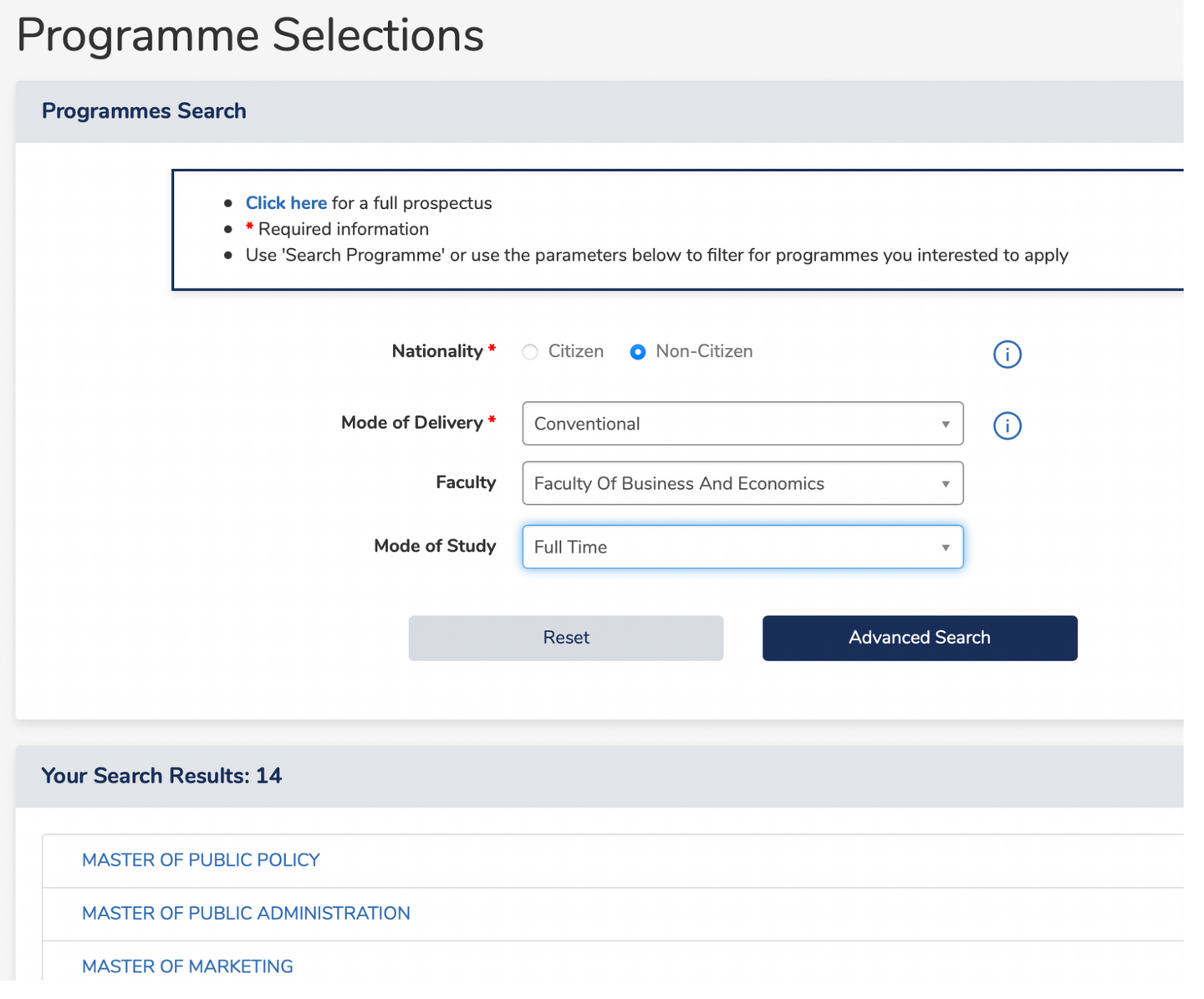Open the Master of Marketing result
This screenshot has width=1204, height=999.
[187, 966]
